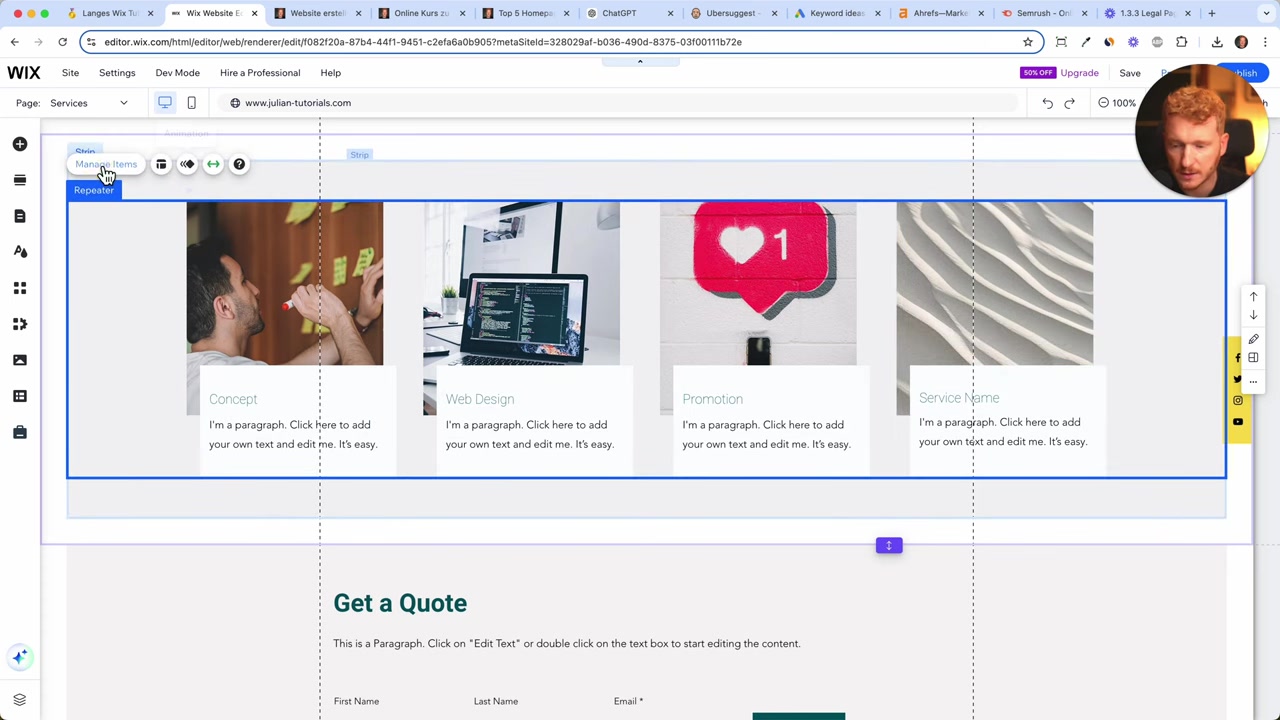Open the browser downloads icon
Image resolution: width=1280 pixels, height=720 pixels.
1217,42
